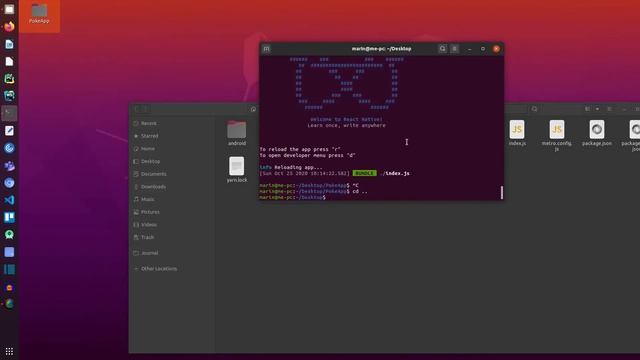Open the Files window hamburger menu
Image resolution: width=640 pixels, height=360 pixels.
point(609,109)
